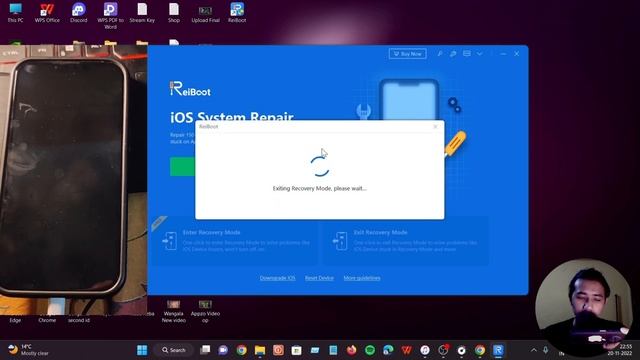The width and height of the screenshot is (640, 360).
Task: Open the Discord desktop shortcut
Action: click(78, 12)
